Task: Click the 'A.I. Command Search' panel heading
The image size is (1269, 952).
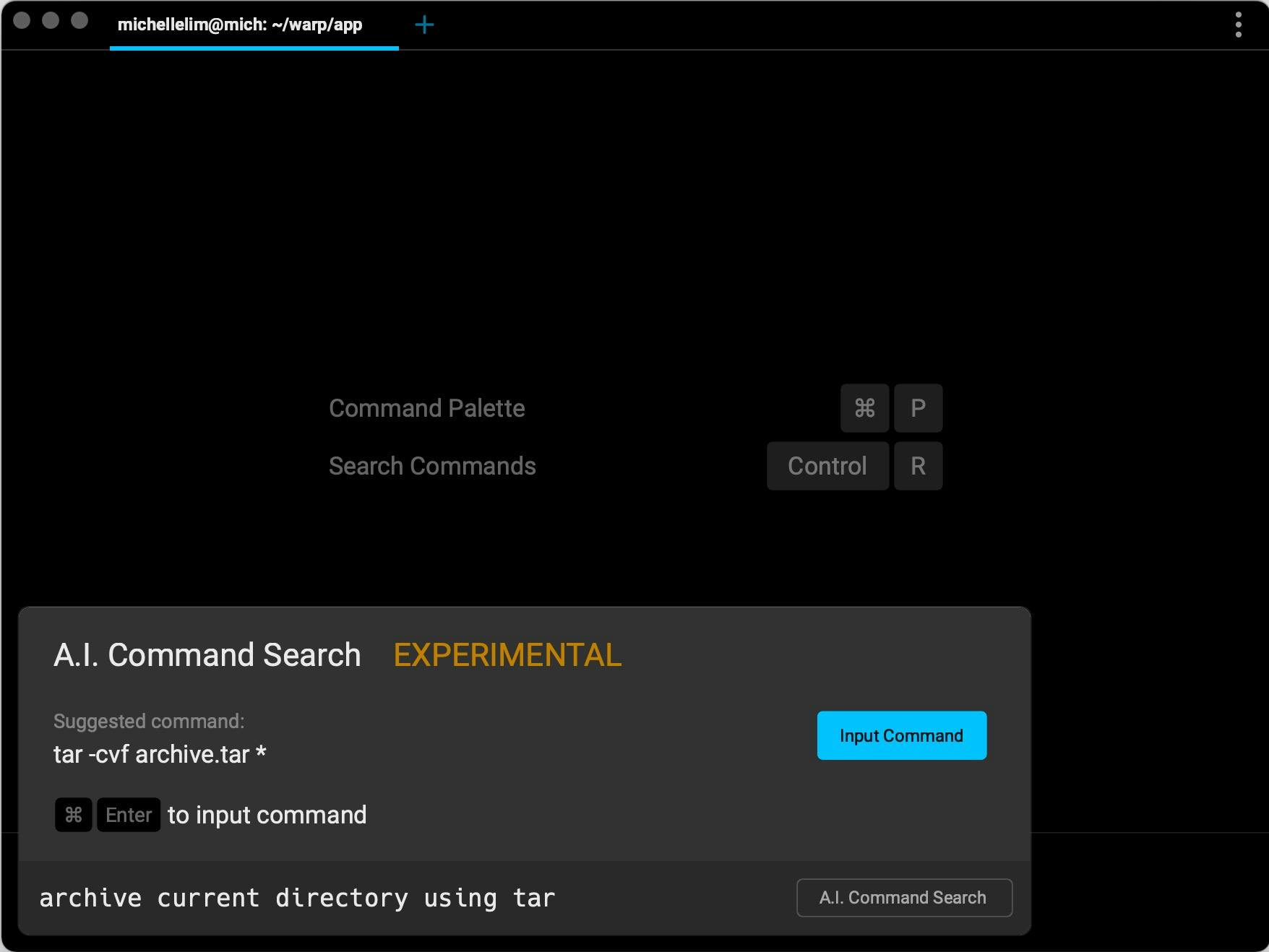Action: [207, 655]
